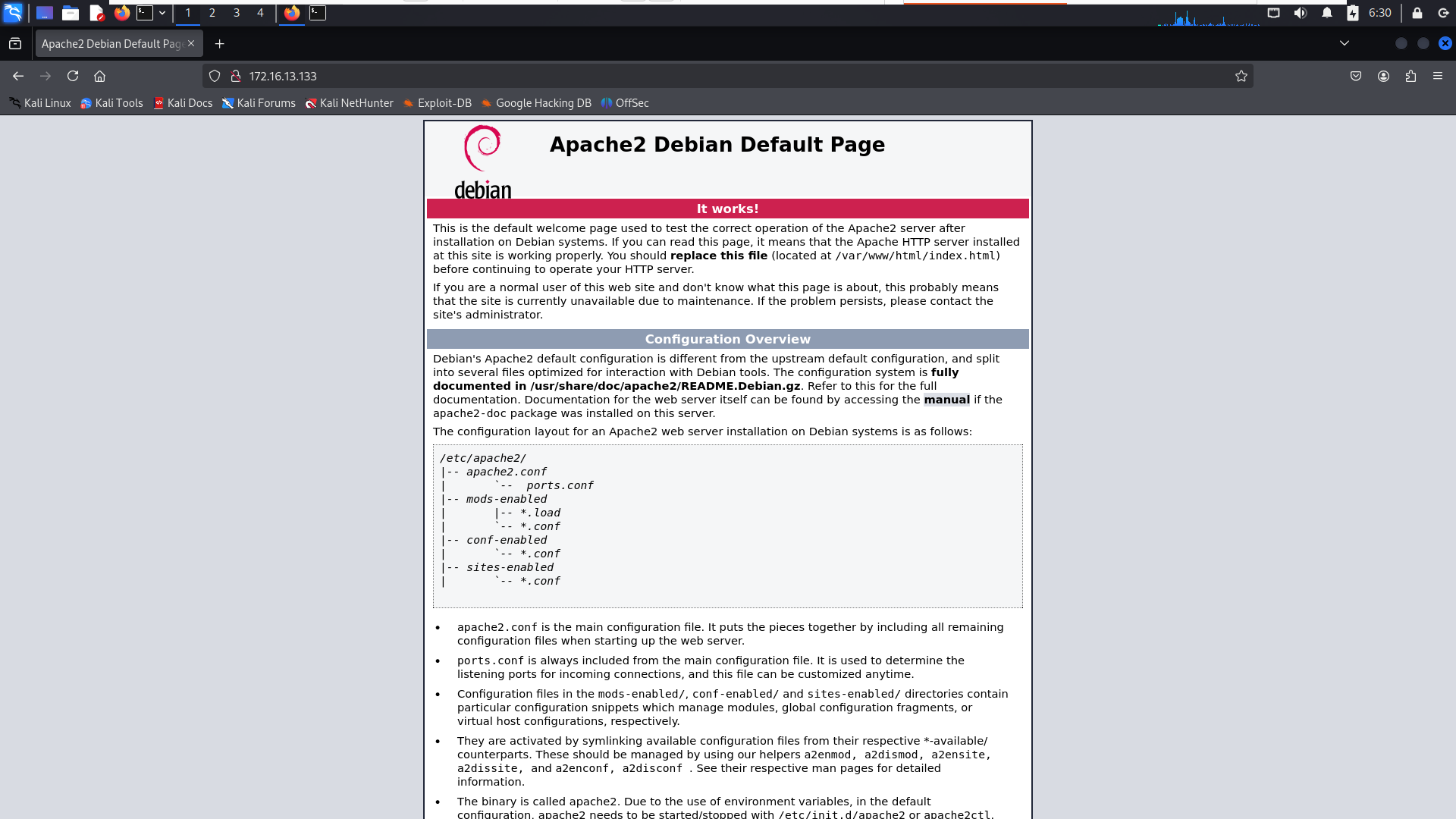Open the notifications bell icon

tap(1327, 13)
